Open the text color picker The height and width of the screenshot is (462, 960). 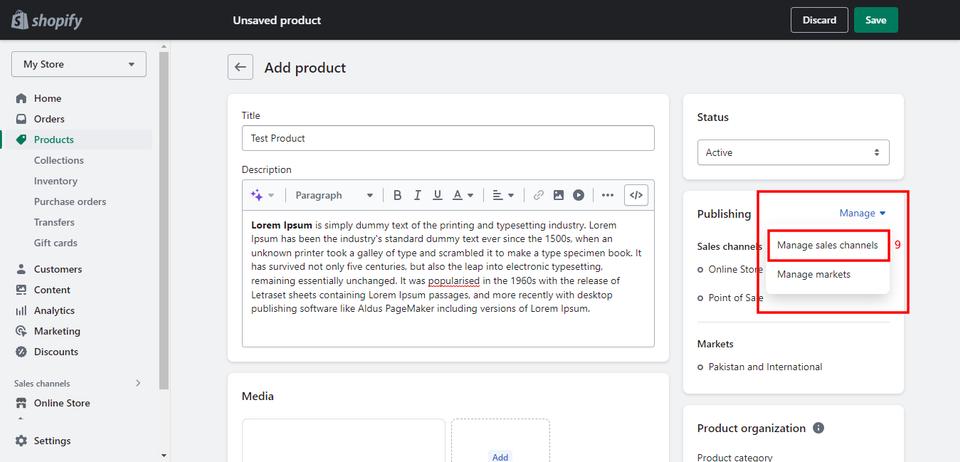[463, 195]
